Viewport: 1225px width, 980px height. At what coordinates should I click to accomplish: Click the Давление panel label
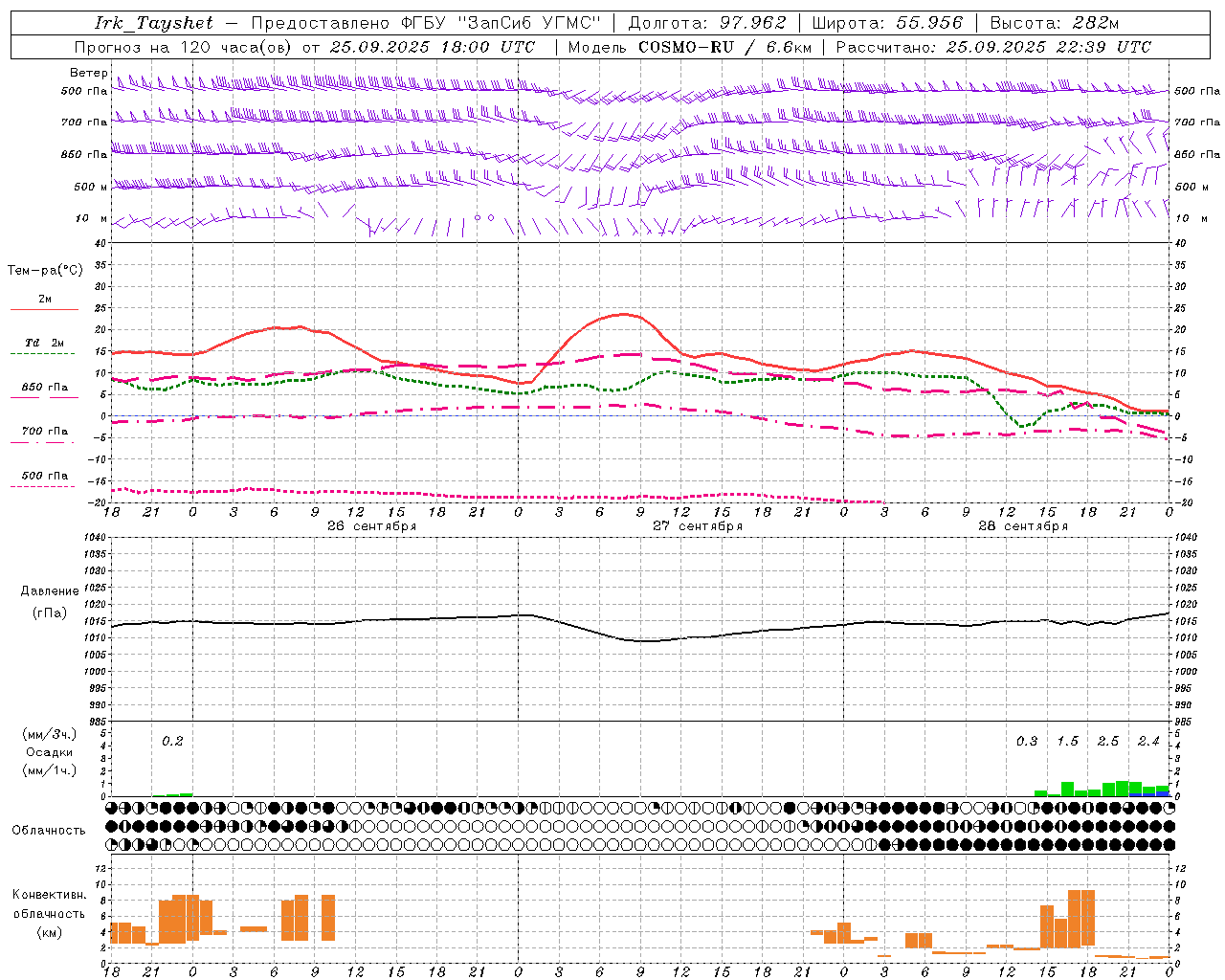(50, 591)
